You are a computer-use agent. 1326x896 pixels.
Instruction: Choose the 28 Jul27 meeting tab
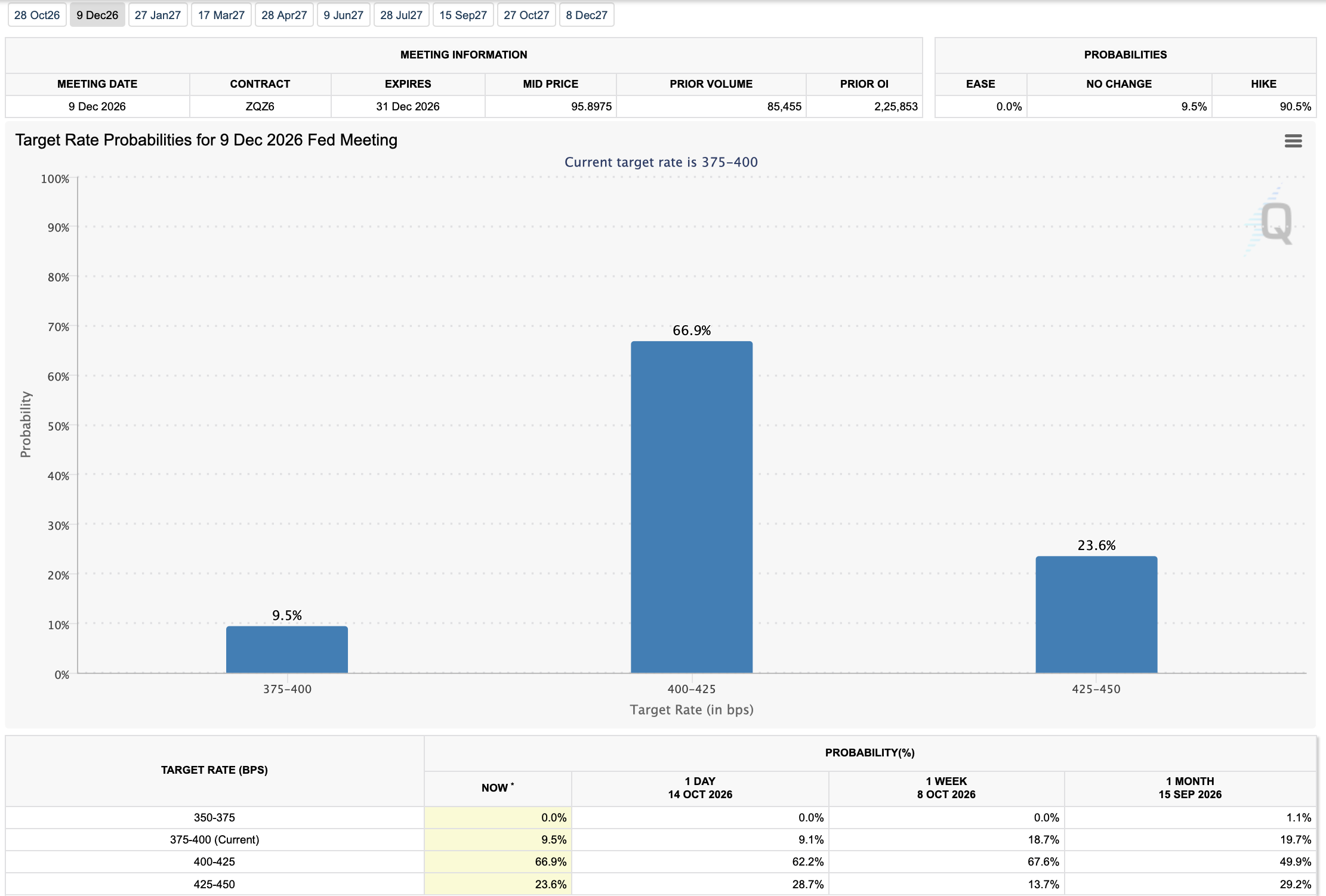[401, 15]
